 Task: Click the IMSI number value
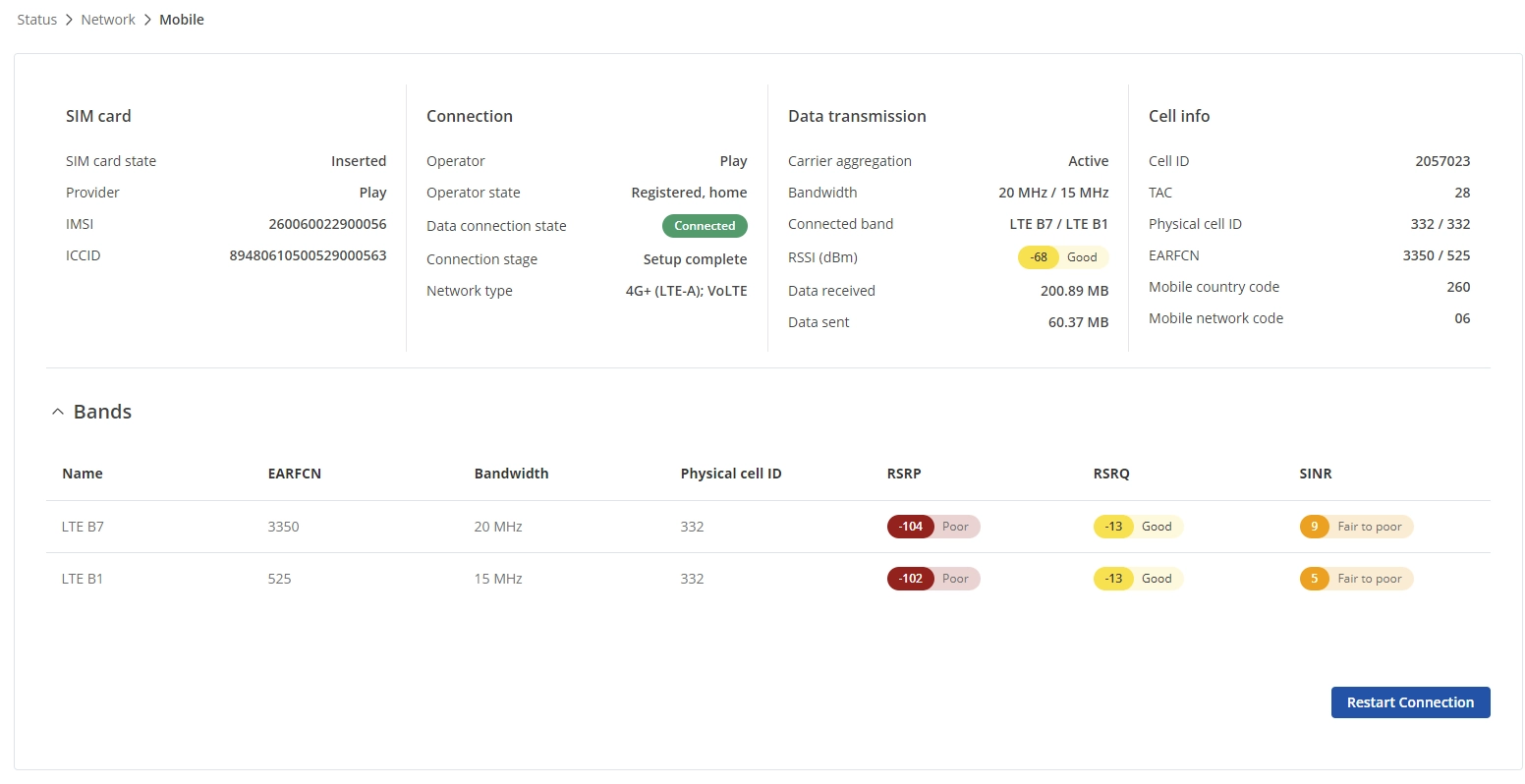(327, 224)
